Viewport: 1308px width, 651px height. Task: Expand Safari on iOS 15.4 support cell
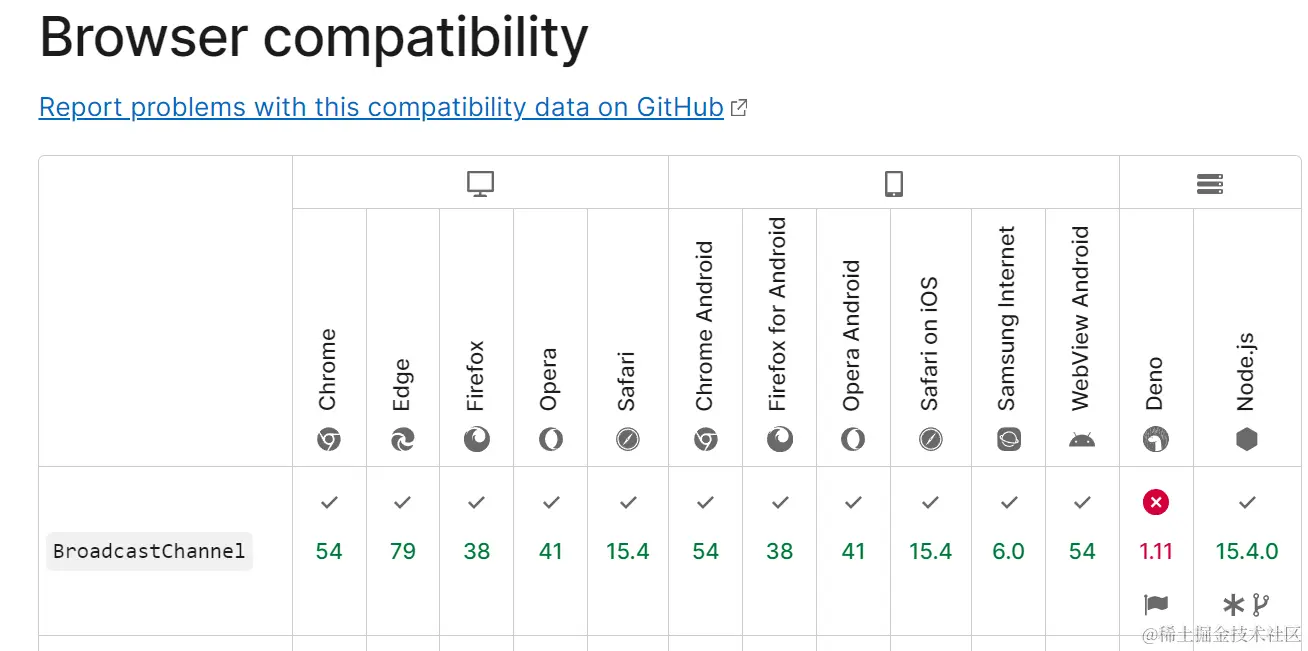(930, 551)
